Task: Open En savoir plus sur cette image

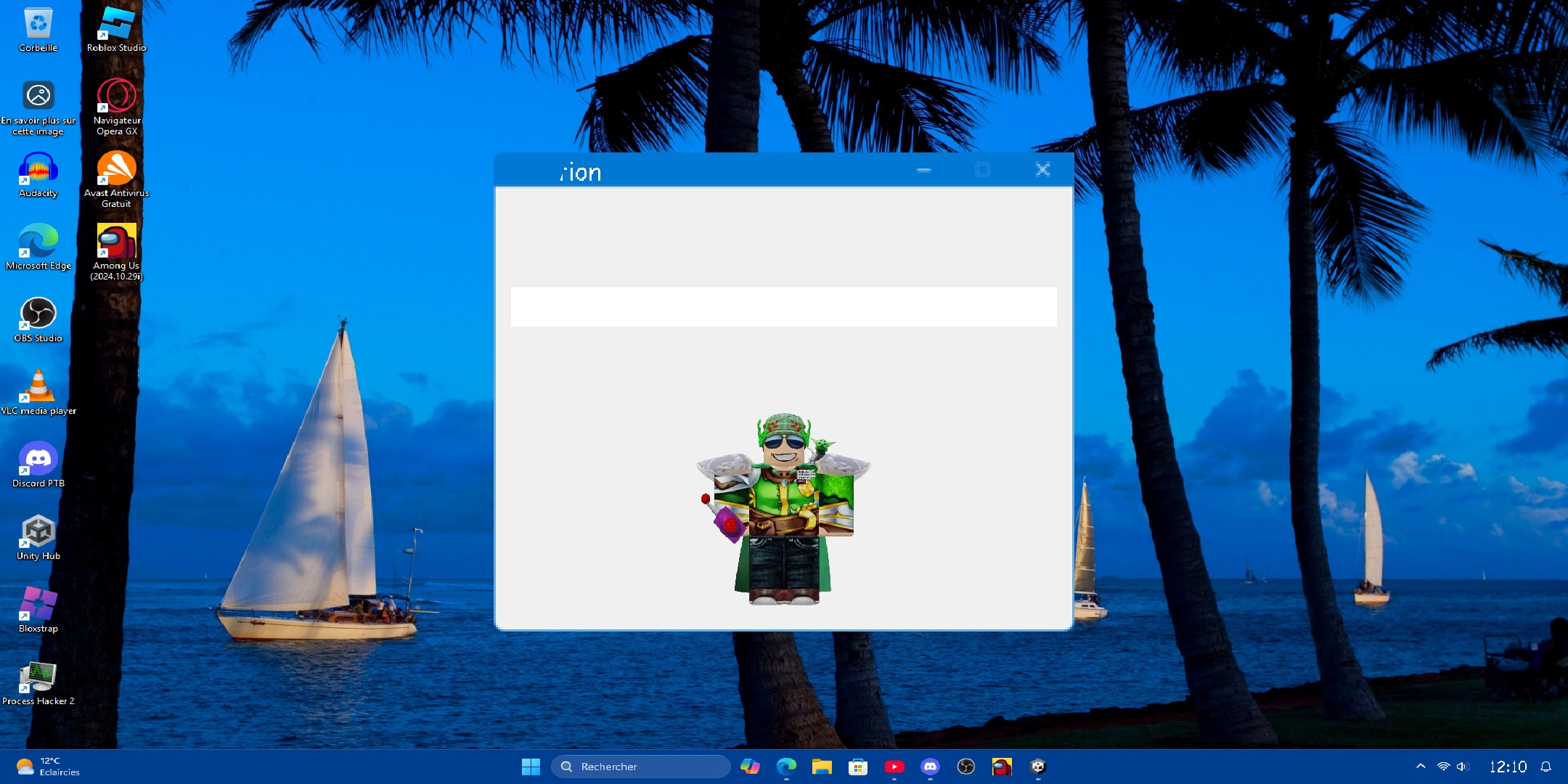Action: (38, 107)
